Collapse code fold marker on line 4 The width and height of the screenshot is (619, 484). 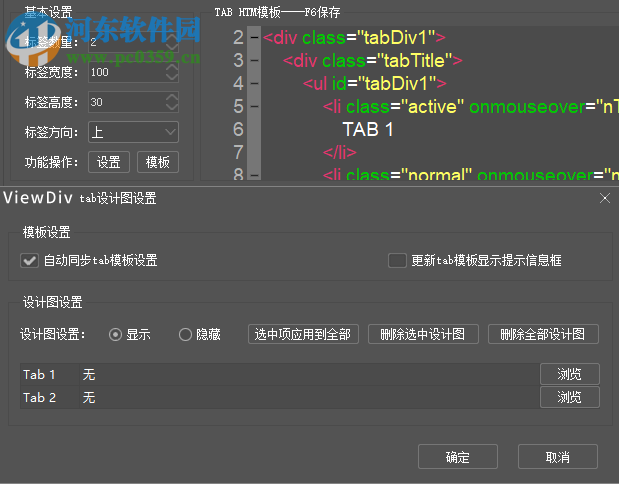tap(254, 84)
